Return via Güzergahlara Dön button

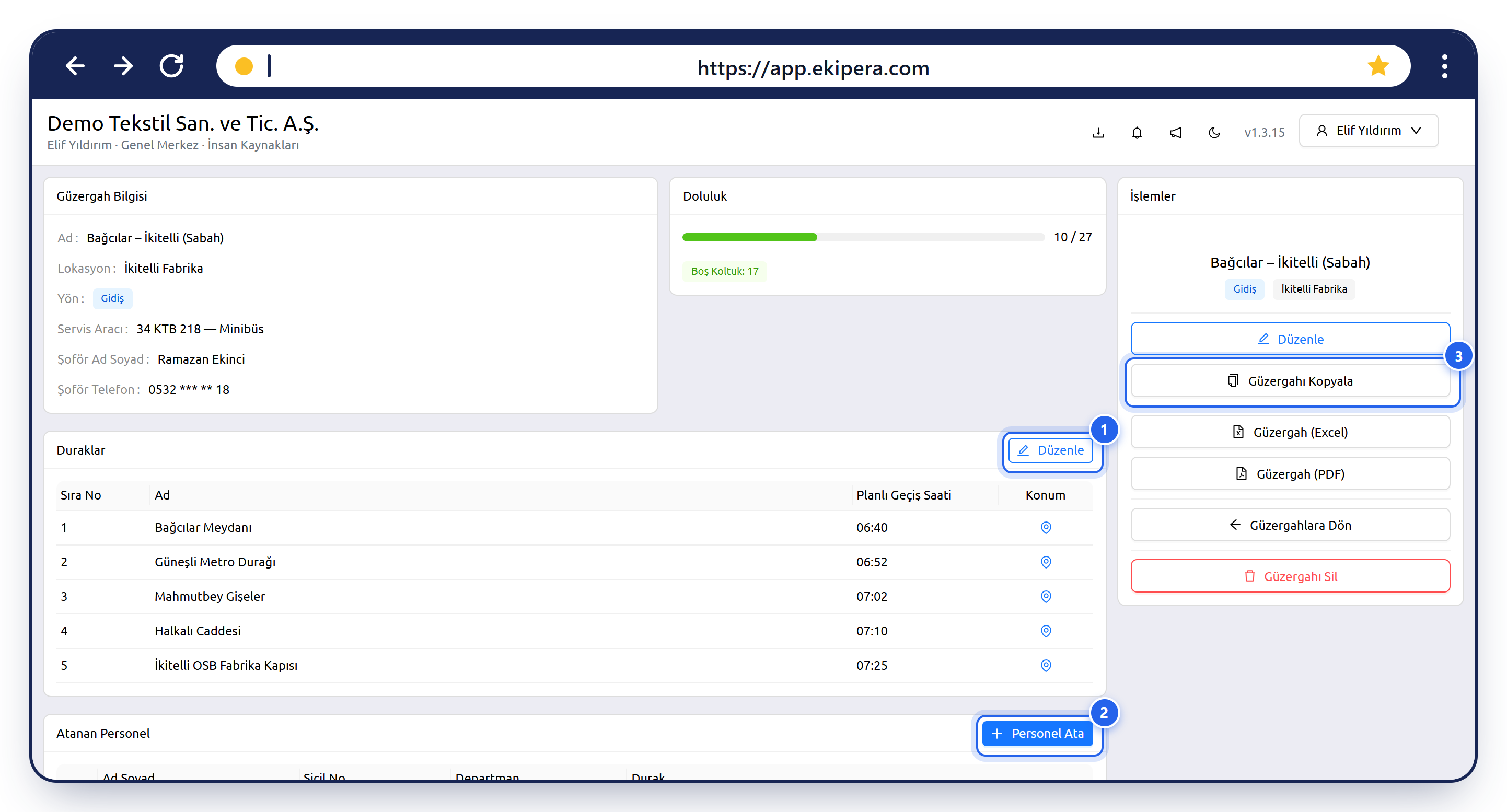coord(1290,525)
